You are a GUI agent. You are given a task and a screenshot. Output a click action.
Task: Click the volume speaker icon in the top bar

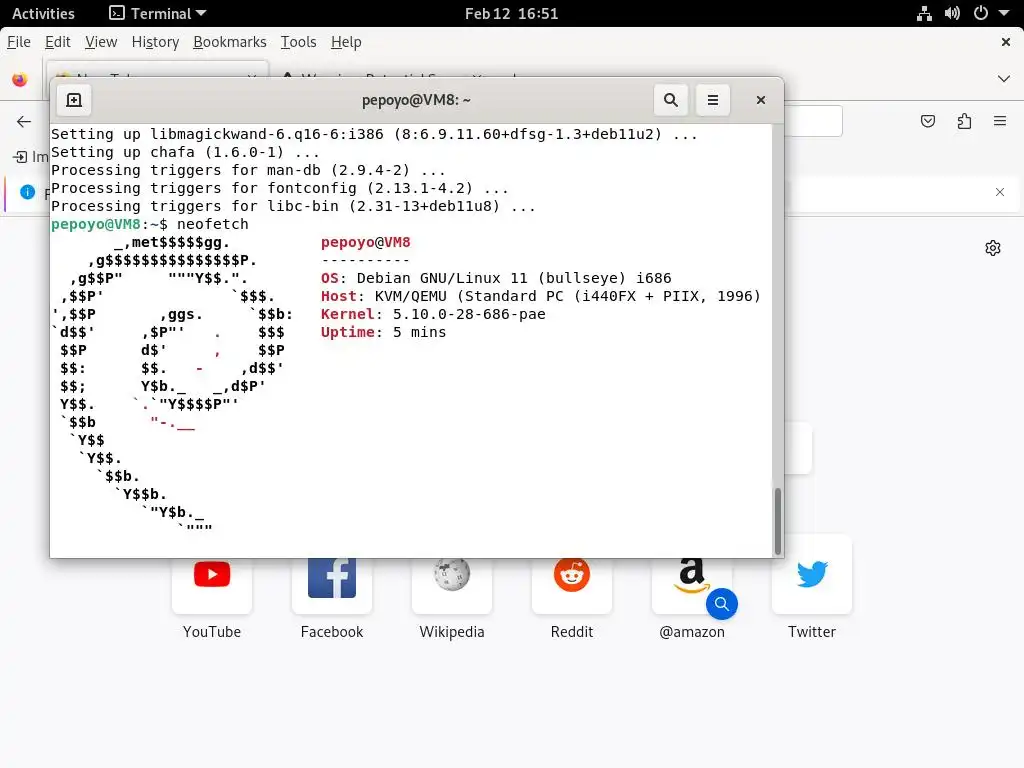coord(952,13)
